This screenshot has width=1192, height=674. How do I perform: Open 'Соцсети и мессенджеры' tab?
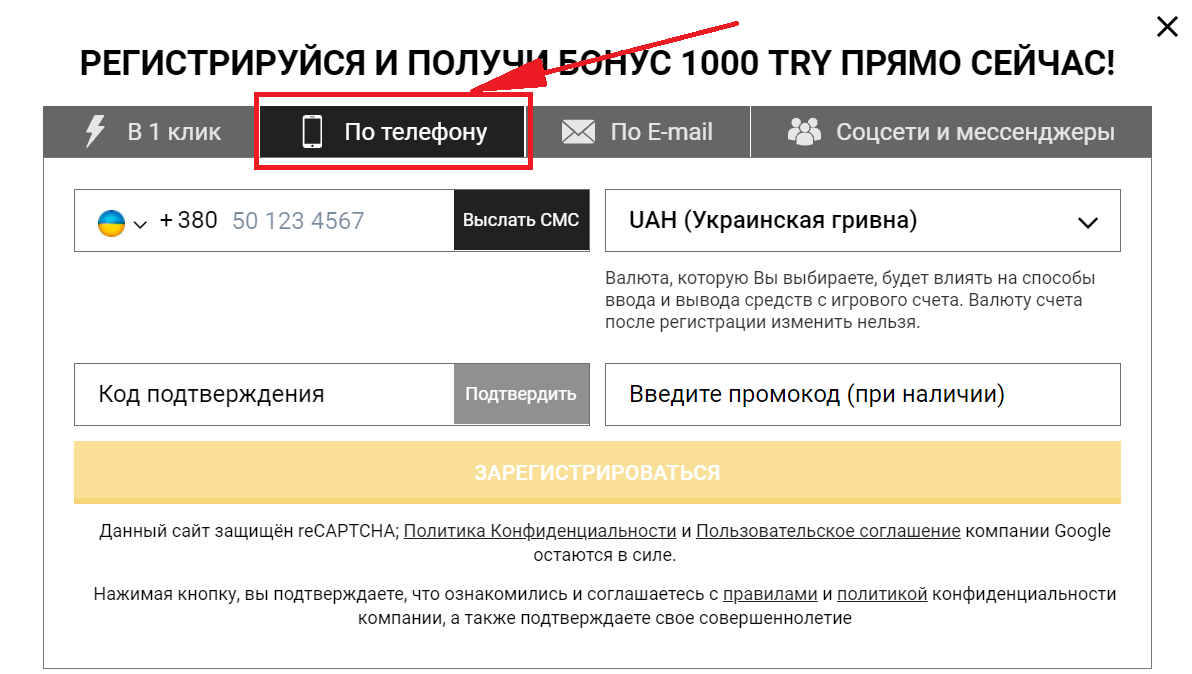951,131
